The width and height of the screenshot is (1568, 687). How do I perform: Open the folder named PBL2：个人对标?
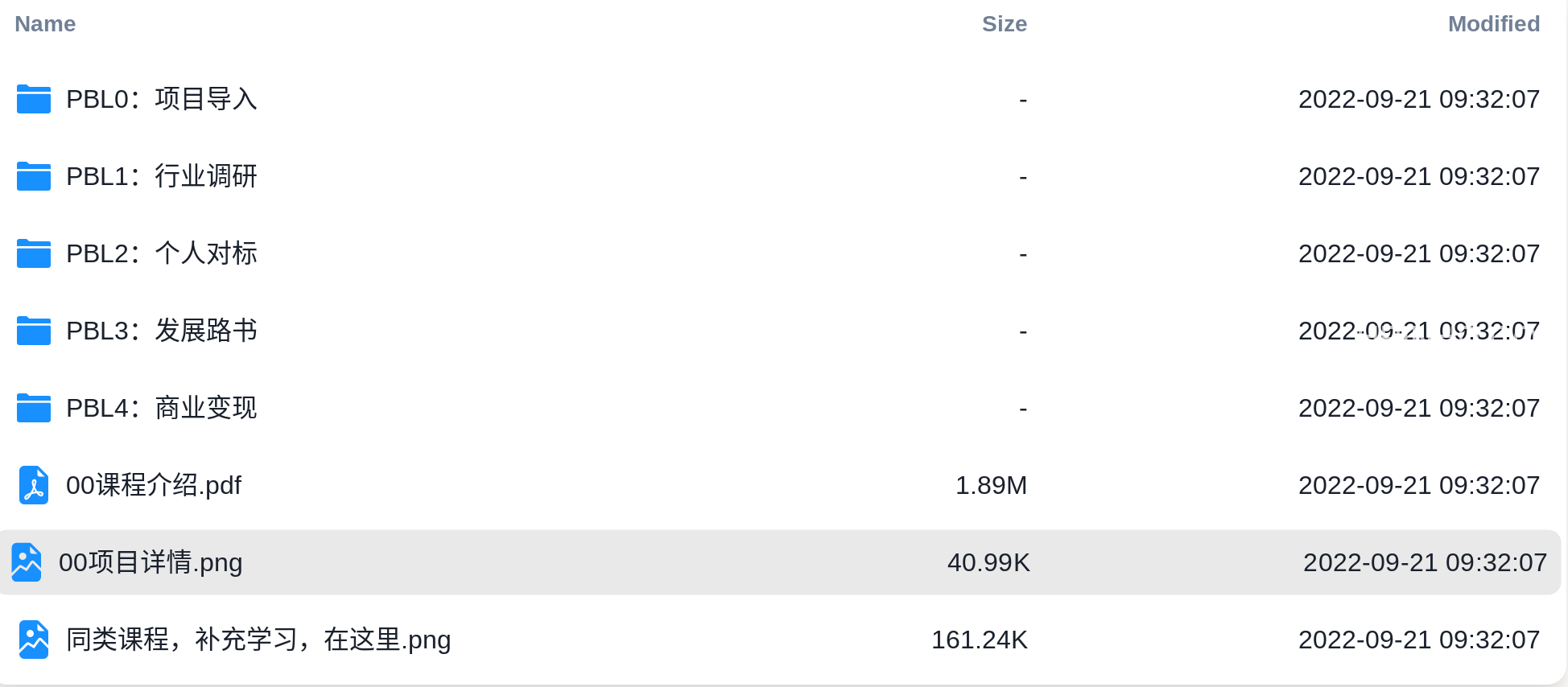tap(162, 253)
